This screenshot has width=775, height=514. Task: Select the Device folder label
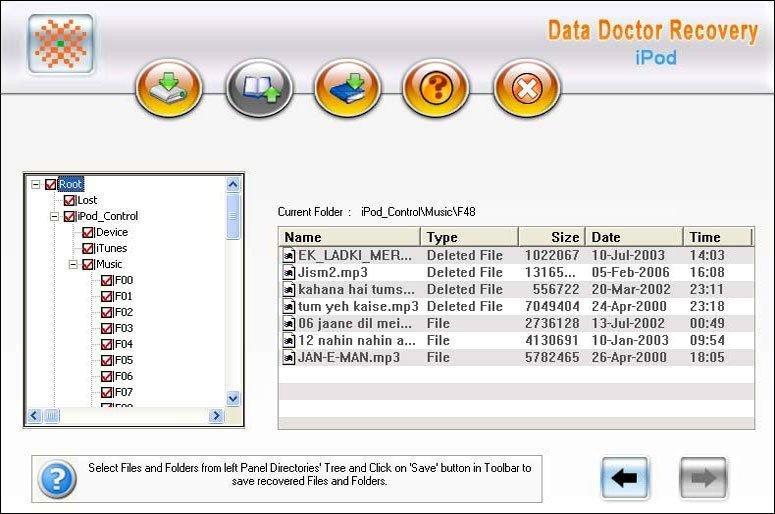(x=112, y=232)
